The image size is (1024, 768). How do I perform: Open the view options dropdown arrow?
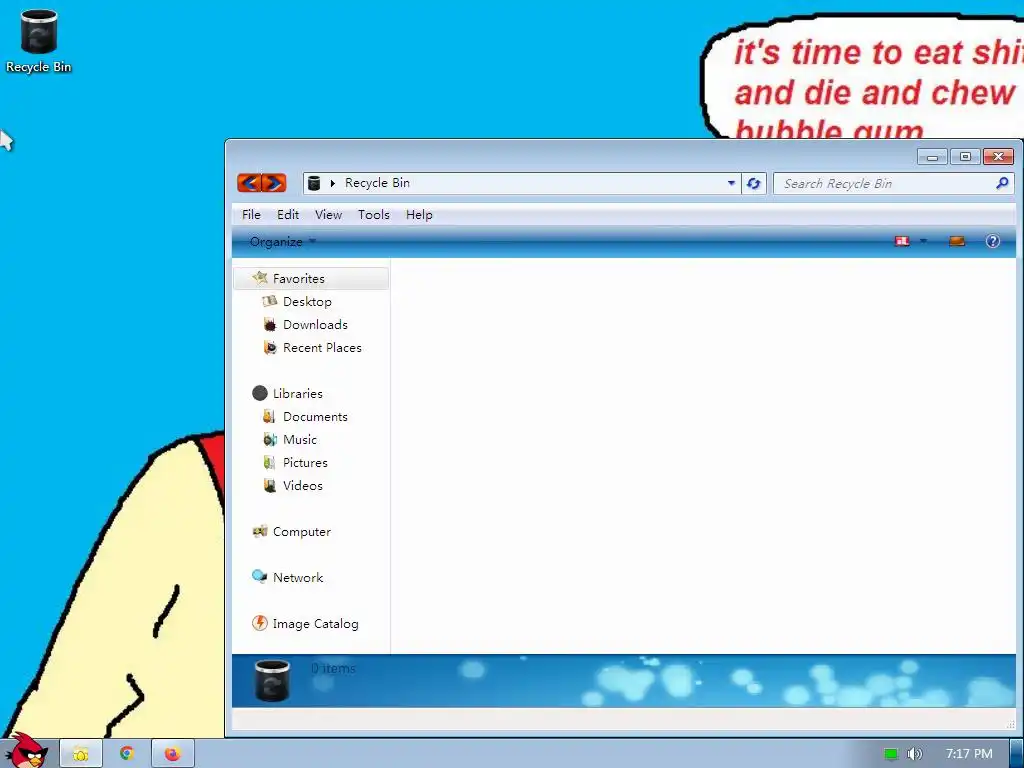pyautogui.click(x=923, y=241)
